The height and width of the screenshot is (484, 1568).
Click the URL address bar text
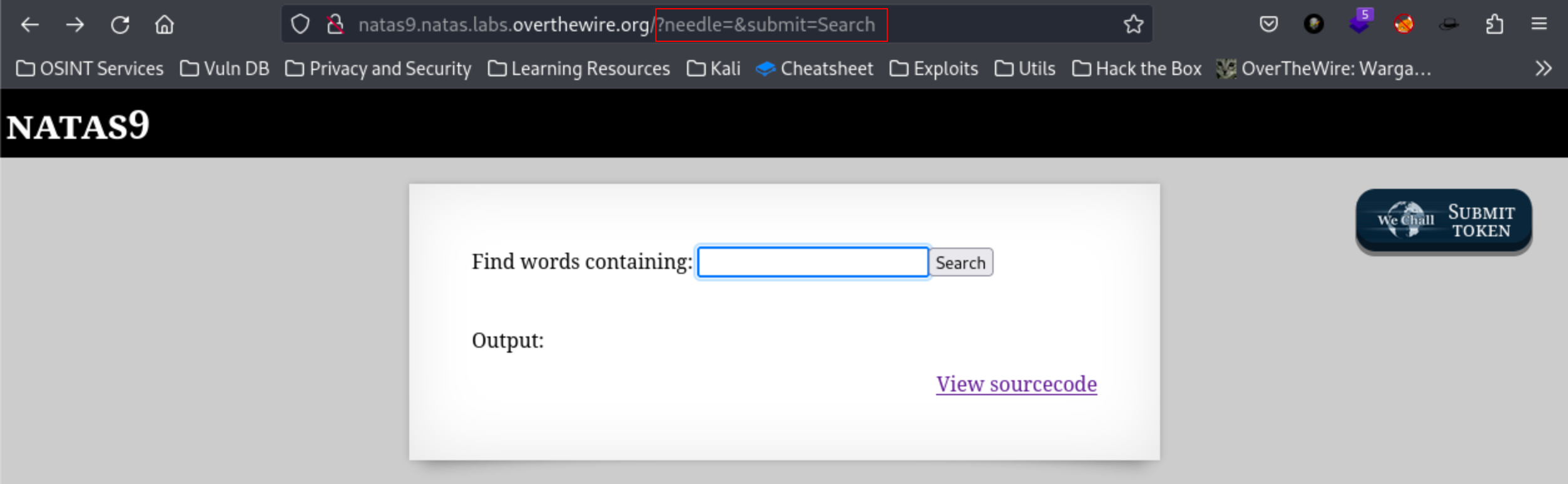616,25
